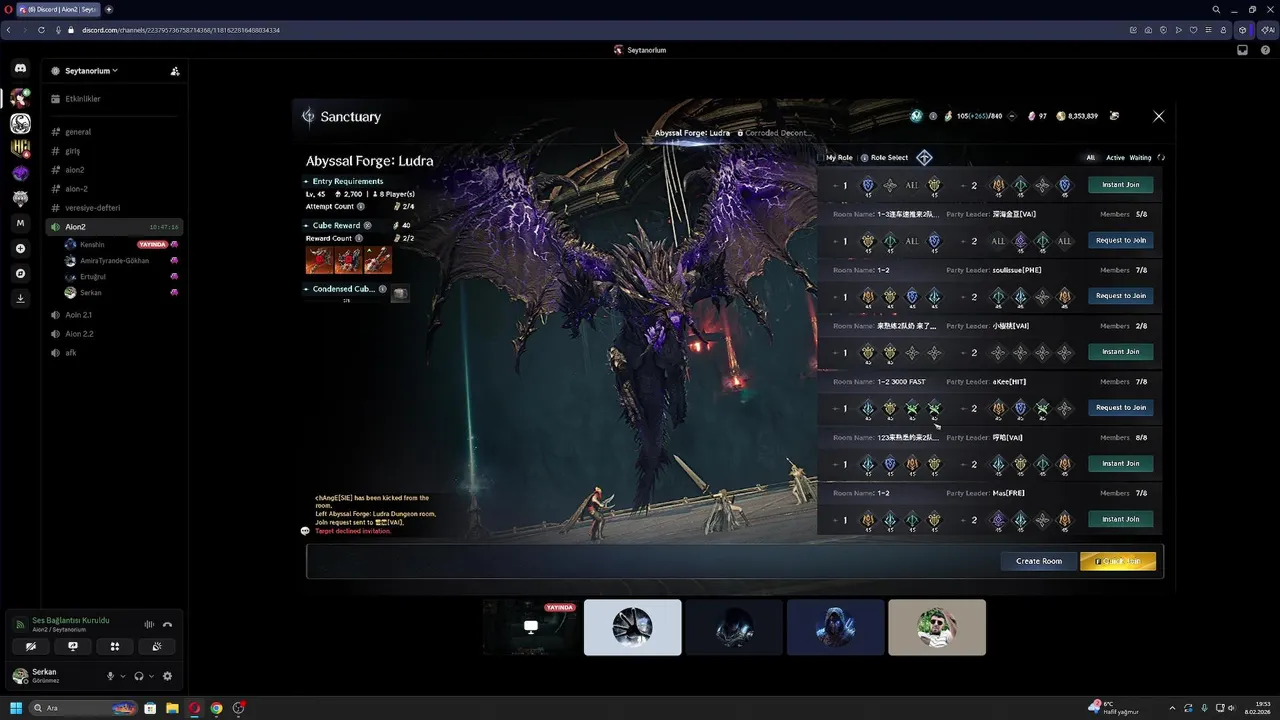Screen dimensions: 1280x720
Task: Open microphone options chevron
Action: point(123,676)
